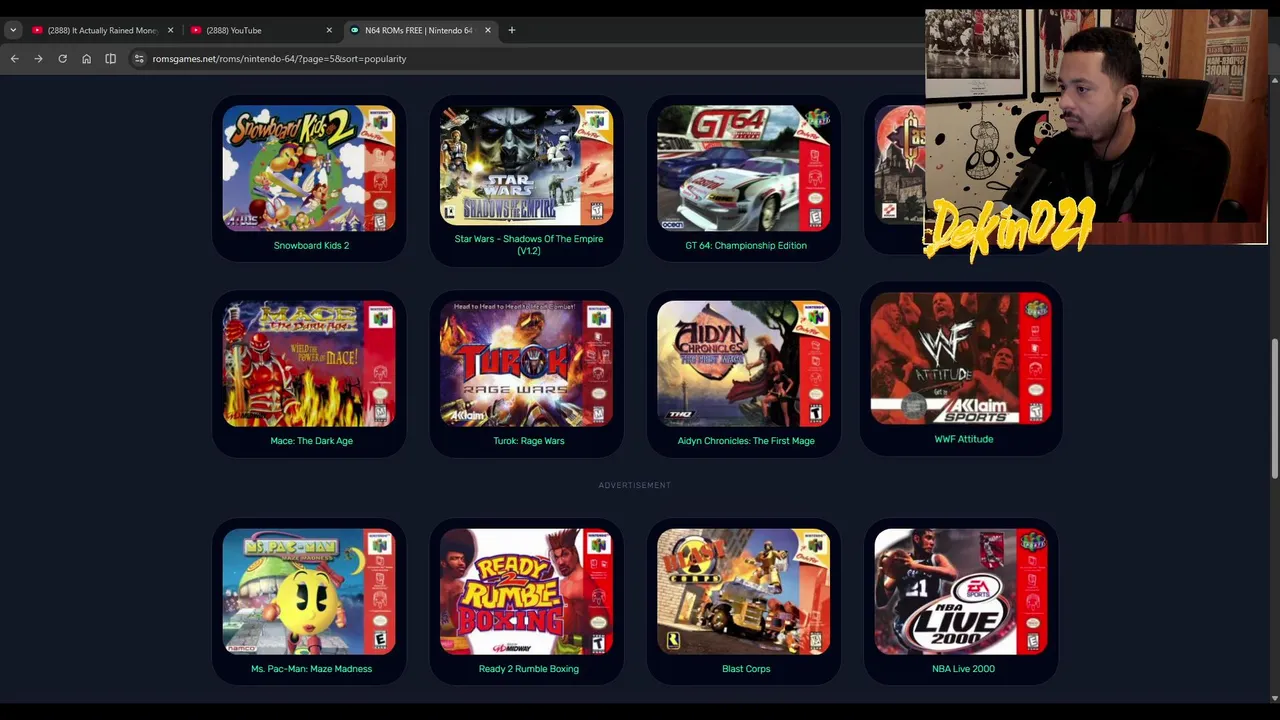Focus the romsgames.net address bar
Viewport: 1280px width, 720px height.
pyautogui.click(x=530, y=59)
